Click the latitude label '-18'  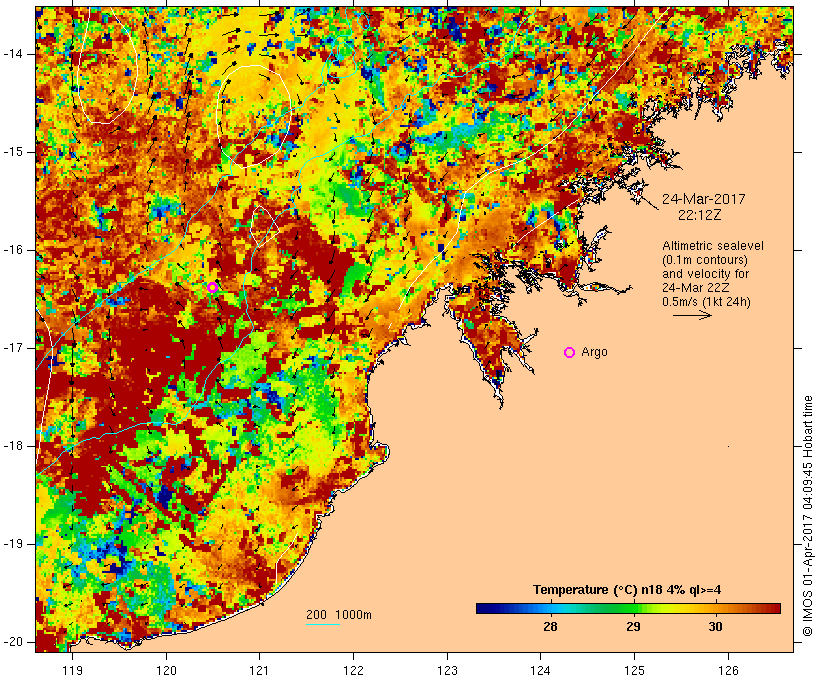[x=12, y=446]
